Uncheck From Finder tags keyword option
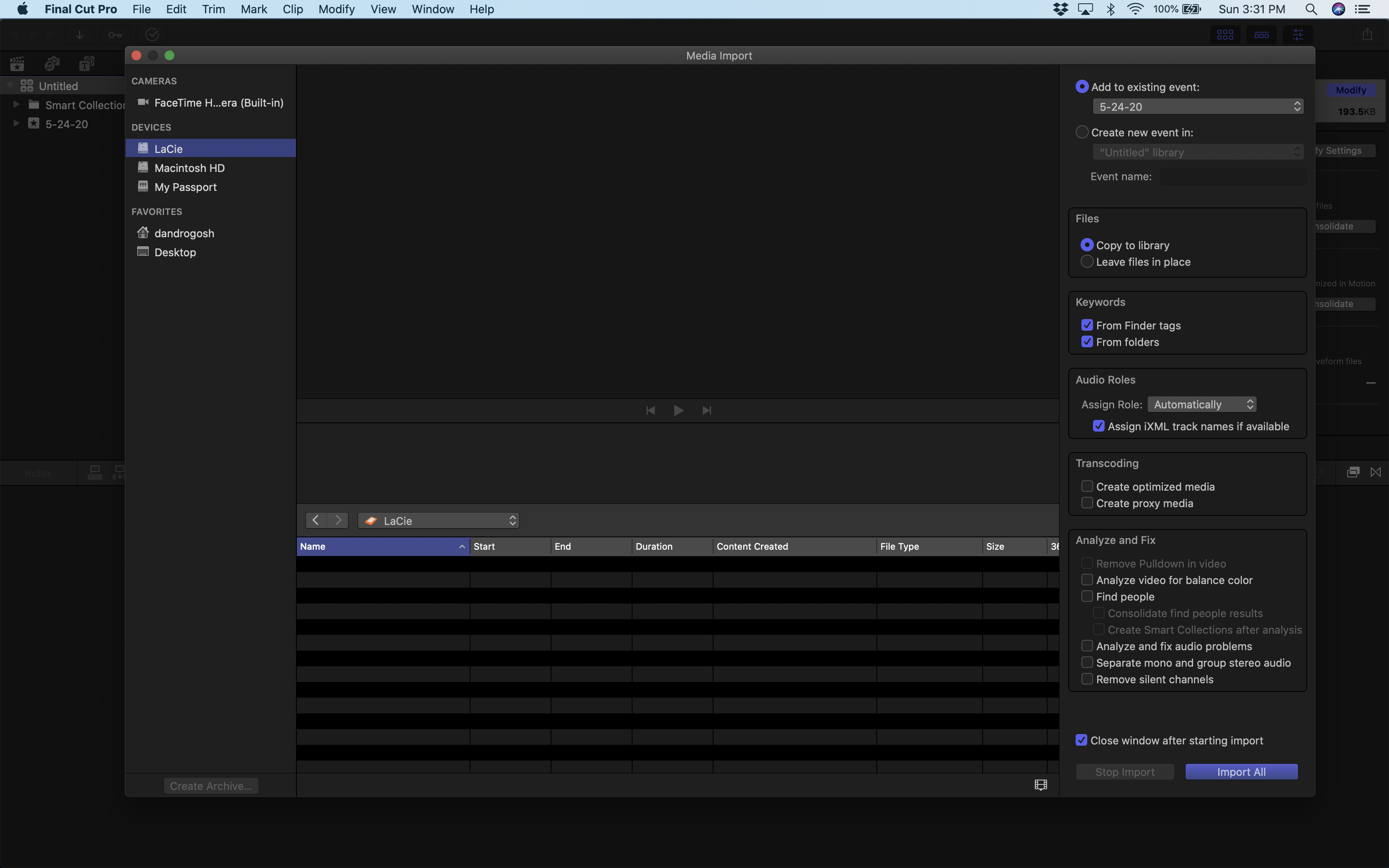 tap(1086, 325)
